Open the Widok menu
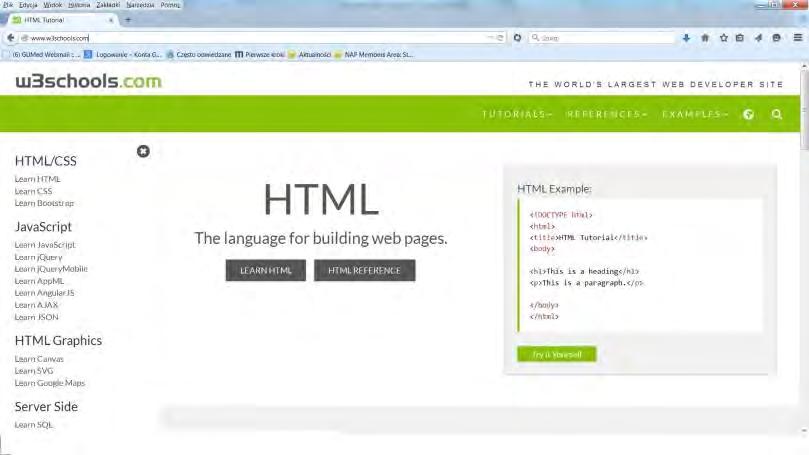809x455 pixels. tap(53, 5)
